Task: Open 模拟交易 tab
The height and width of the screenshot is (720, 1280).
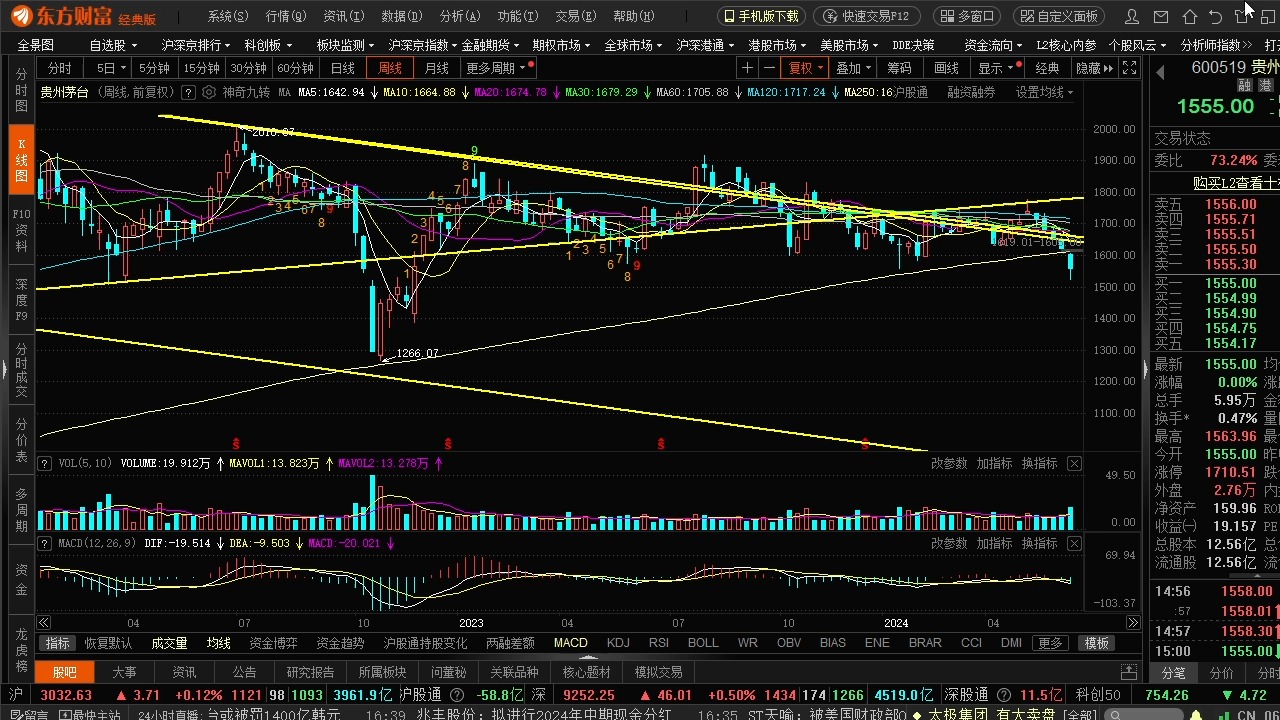Action: pos(658,672)
